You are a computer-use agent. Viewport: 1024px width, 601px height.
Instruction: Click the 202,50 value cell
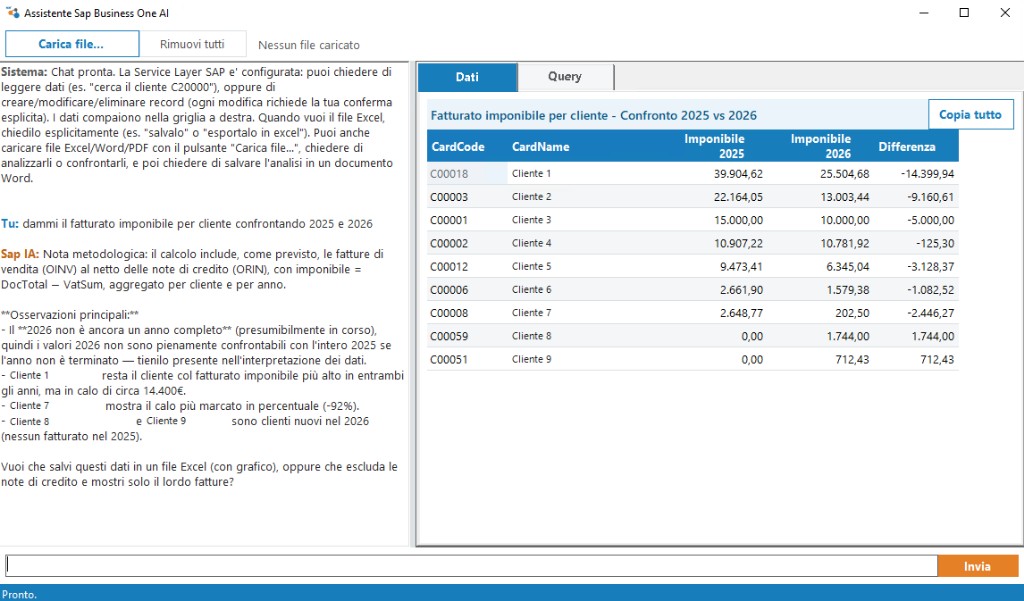(x=820, y=313)
